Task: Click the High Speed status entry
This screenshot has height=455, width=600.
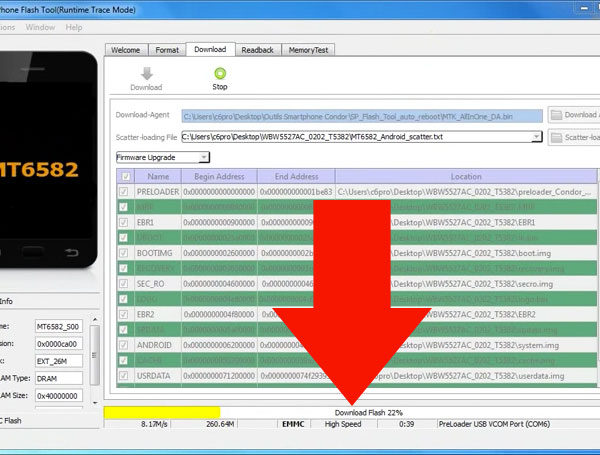Action: pos(343,424)
